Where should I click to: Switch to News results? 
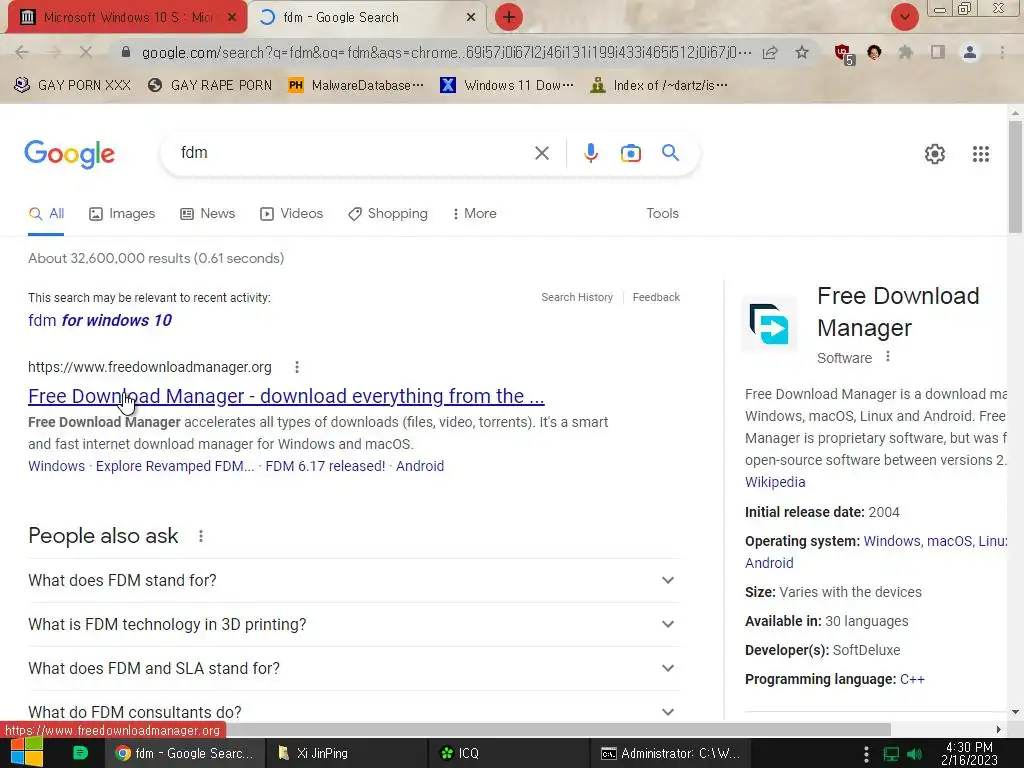[x=208, y=214]
